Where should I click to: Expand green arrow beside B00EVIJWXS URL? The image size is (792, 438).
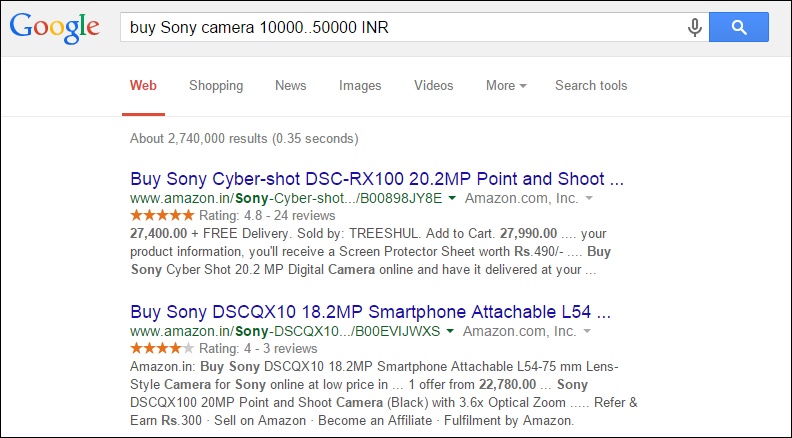click(x=450, y=331)
